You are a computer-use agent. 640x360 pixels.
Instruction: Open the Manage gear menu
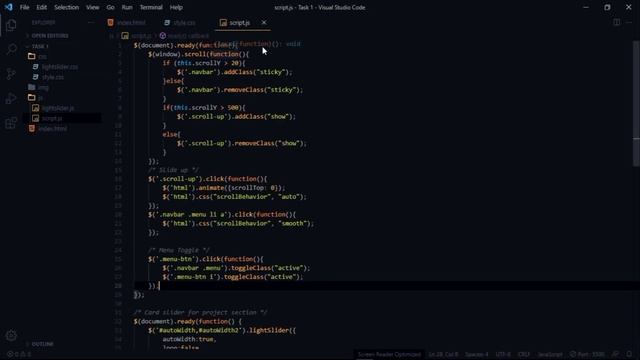pyautogui.click(x=11, y=336)
